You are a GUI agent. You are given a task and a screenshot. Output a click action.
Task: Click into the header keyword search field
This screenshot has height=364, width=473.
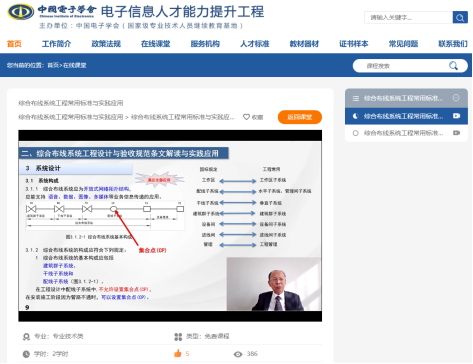408,17
